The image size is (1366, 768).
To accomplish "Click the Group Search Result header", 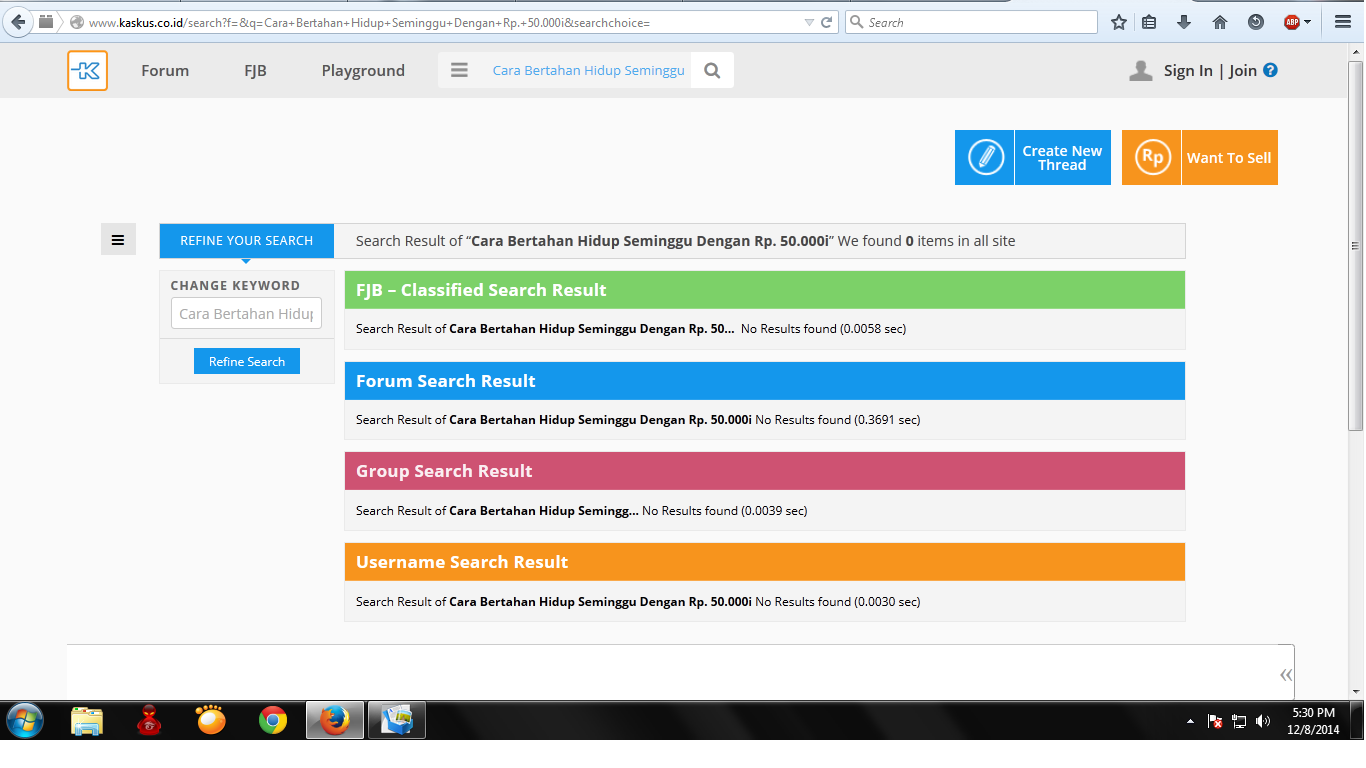I will [x=765, y=471].
